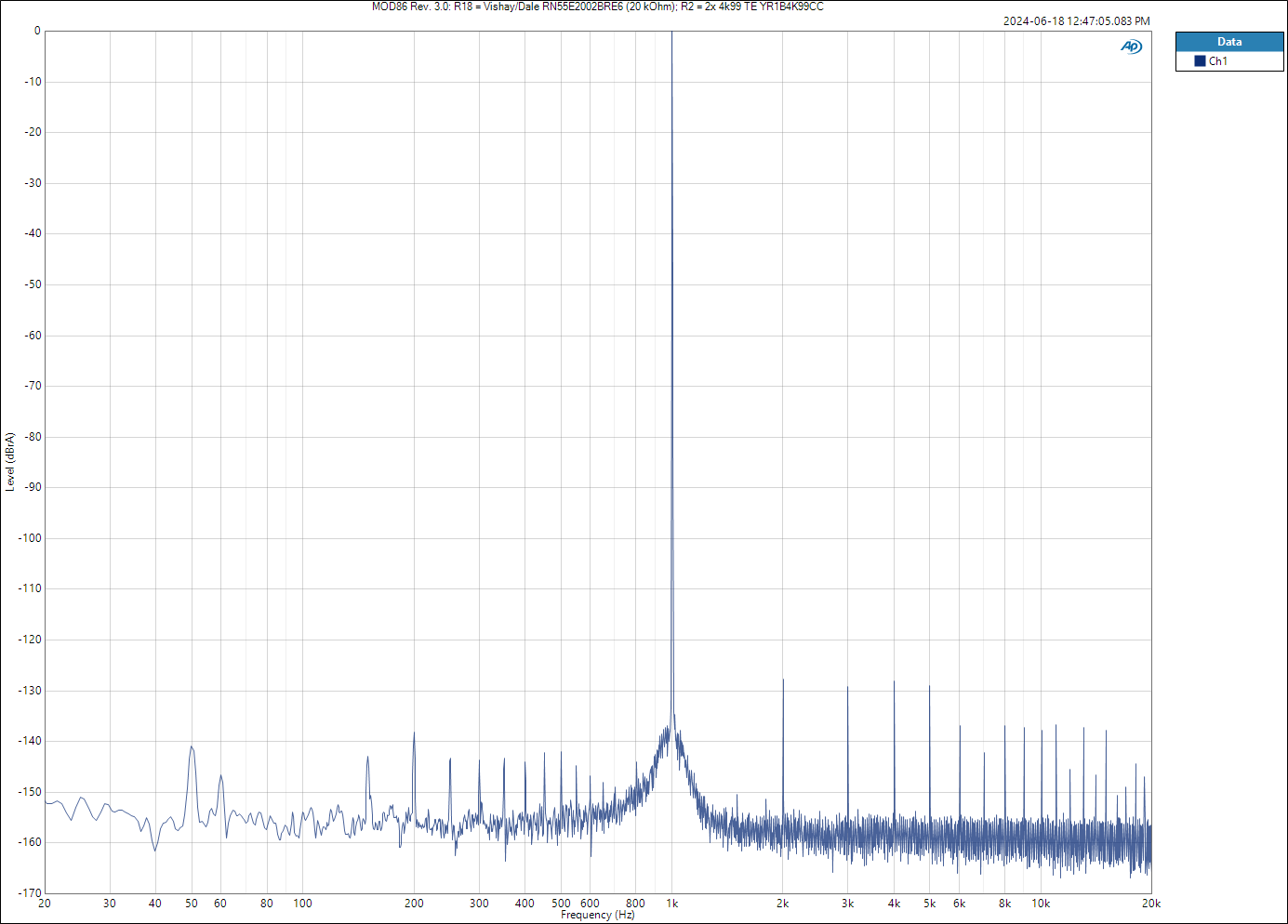Click the 2k tick label on frequency axis
The image size is (1288, 924).
click(783, 904)
